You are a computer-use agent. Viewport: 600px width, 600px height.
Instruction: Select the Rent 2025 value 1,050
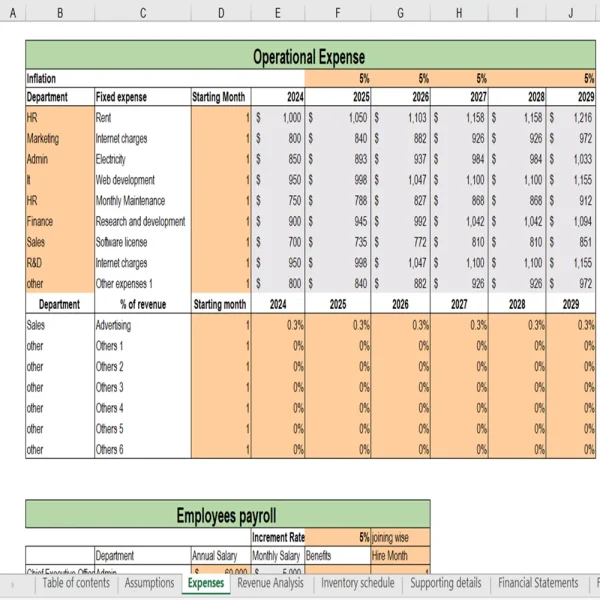[x=338, y=117]
